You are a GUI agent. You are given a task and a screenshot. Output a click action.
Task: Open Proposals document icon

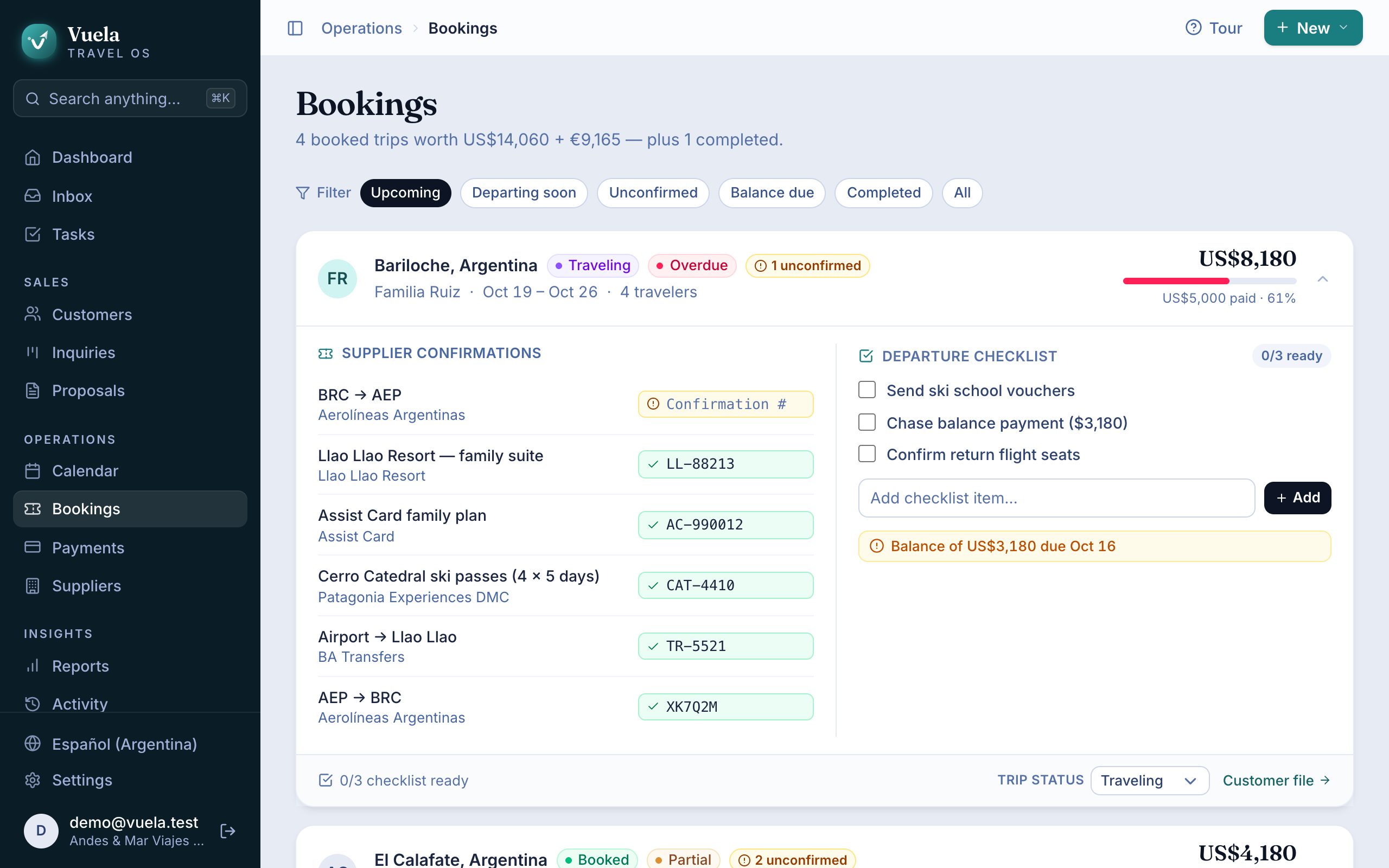click(x=33, y=391)
